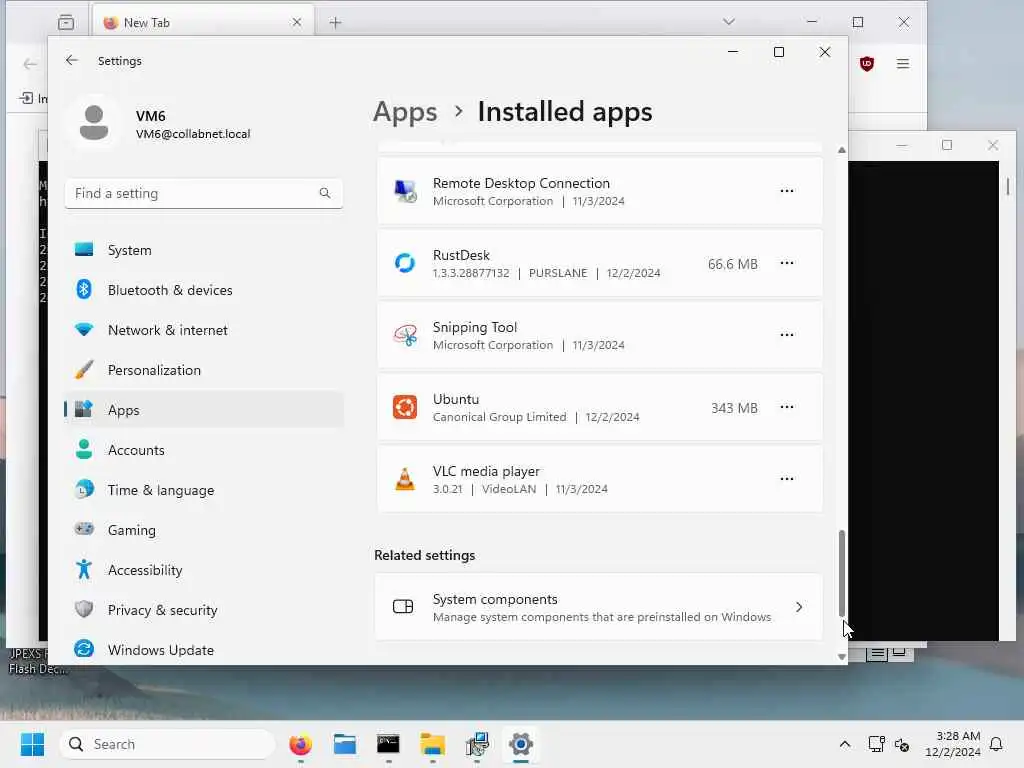Click the scroll up arrow of apps list
This screenshot has height=768, width=1024.
tap(842, 150)
